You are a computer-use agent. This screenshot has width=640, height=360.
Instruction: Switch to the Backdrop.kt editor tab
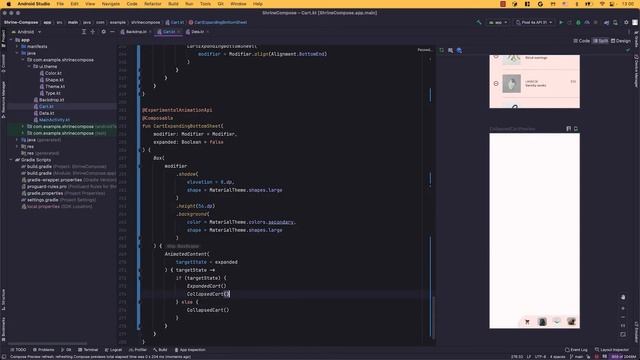coord(136,32)
